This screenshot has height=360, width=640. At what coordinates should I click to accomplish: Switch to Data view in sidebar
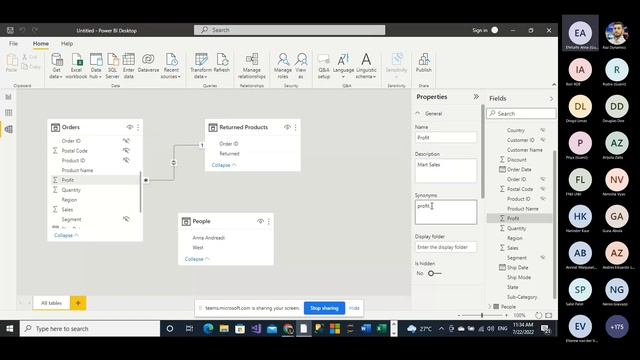click(x=9, y=113)
